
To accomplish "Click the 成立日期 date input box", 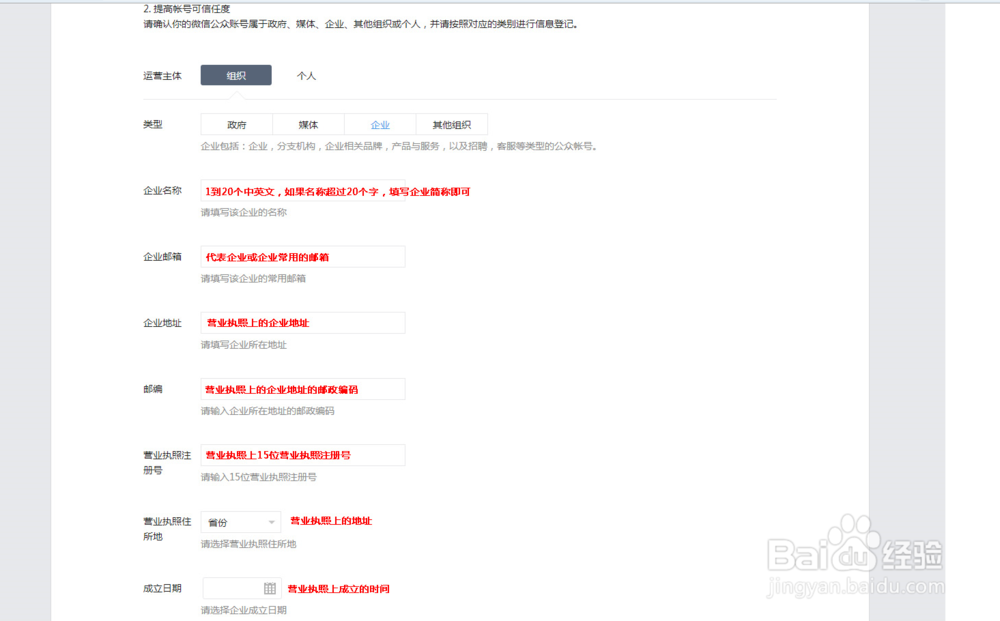I will coord(240,588).
